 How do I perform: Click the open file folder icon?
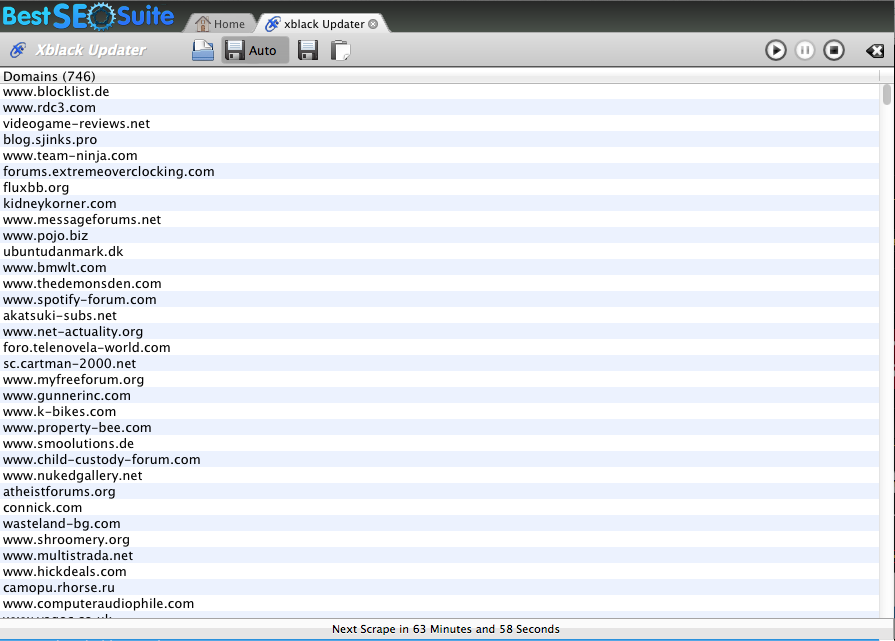[203, 50]
